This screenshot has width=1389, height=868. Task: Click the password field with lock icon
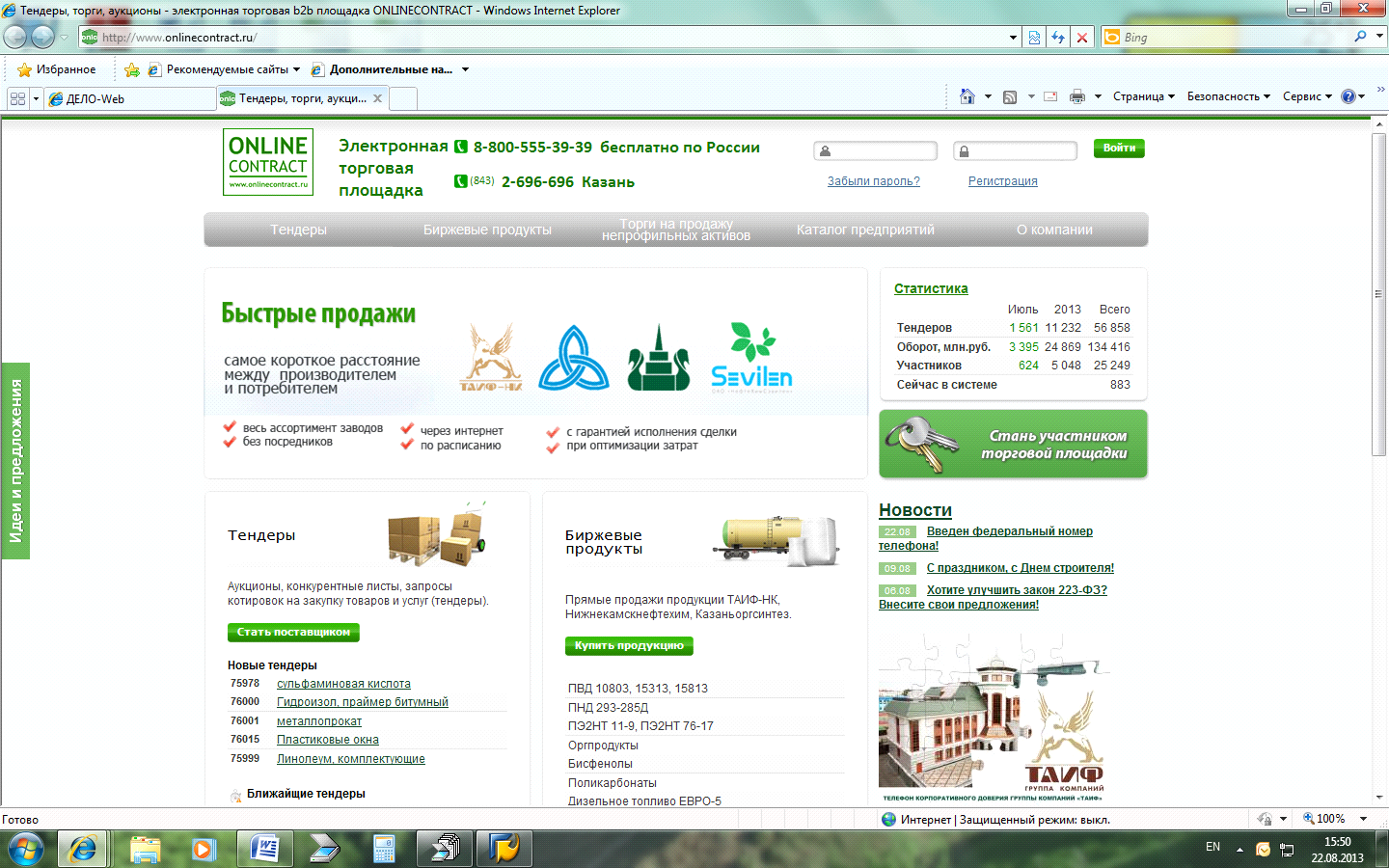[x=1015, y=150]
